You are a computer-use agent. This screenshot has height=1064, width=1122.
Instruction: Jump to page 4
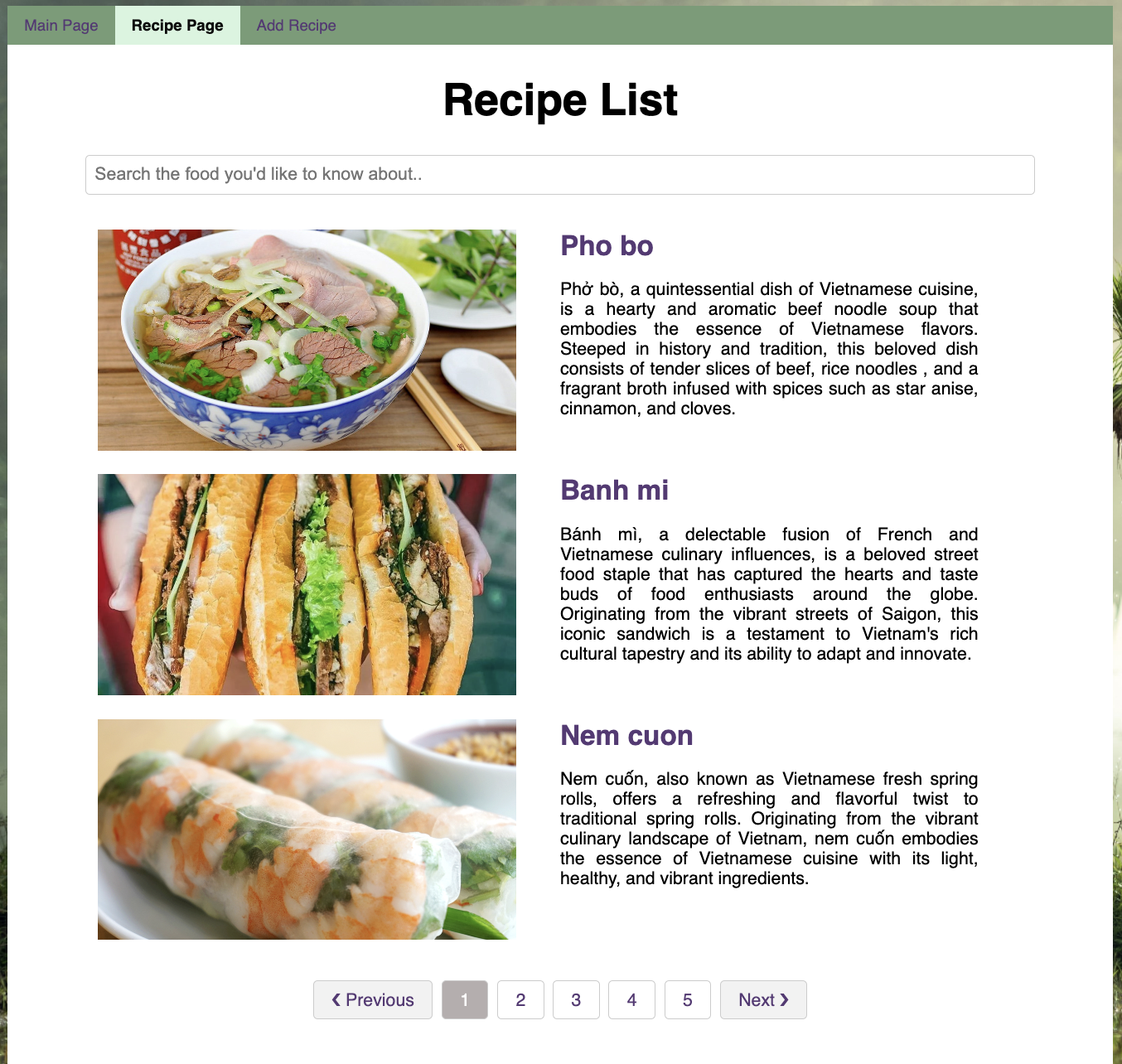click(631, 1000)
